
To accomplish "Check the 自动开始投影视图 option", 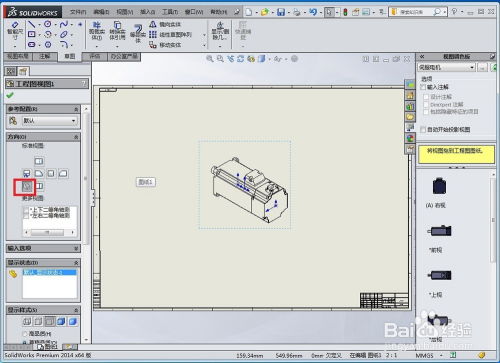I will point(423,129).
